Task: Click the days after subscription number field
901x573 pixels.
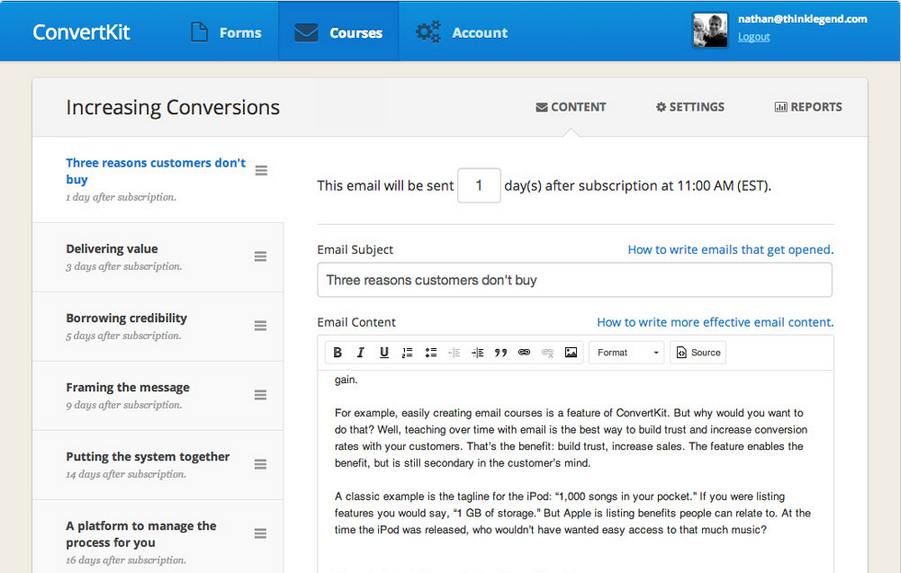Action: [x=479, y=185]
